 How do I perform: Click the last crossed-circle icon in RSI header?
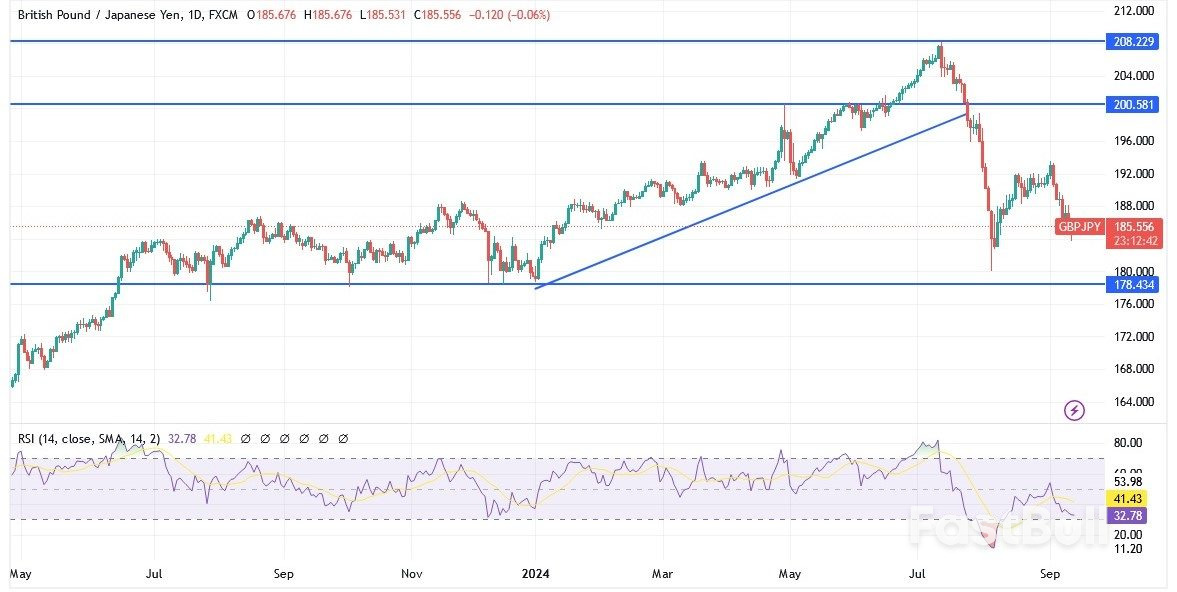[343, 438]
